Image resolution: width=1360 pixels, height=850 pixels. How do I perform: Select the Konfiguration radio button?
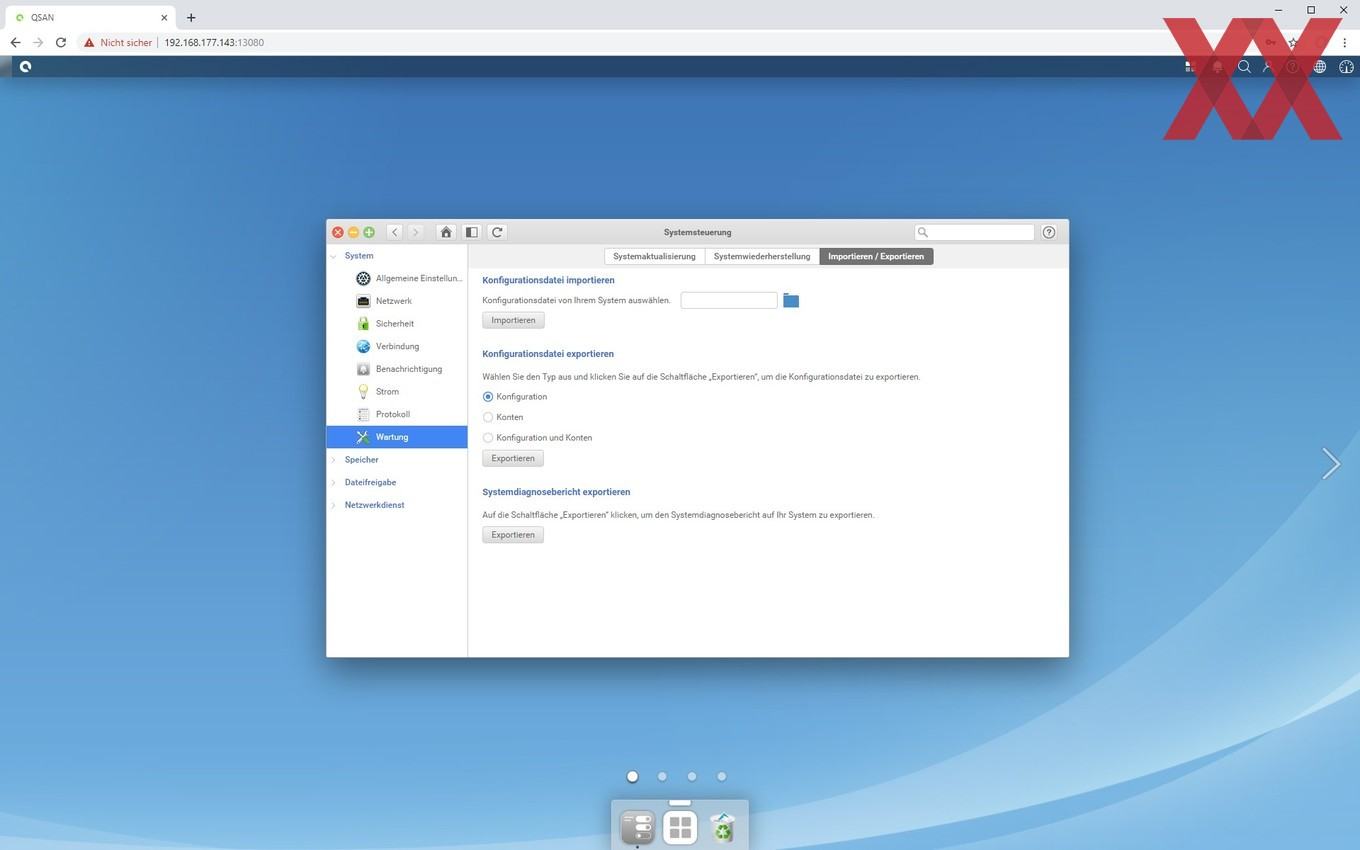pos(488,397)
